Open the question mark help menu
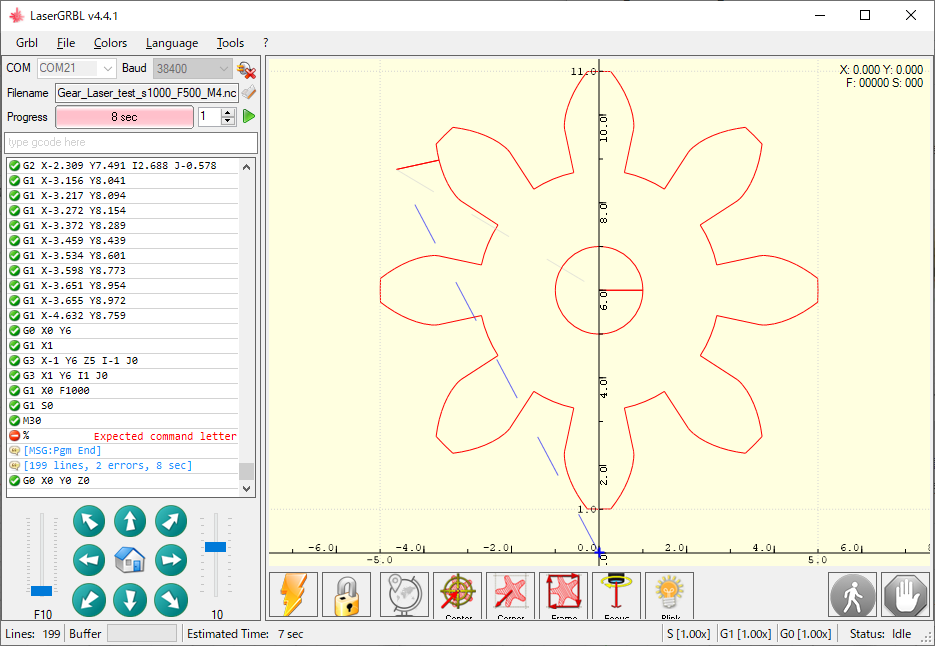The image size is (935, 646). (x=265, y=43)
